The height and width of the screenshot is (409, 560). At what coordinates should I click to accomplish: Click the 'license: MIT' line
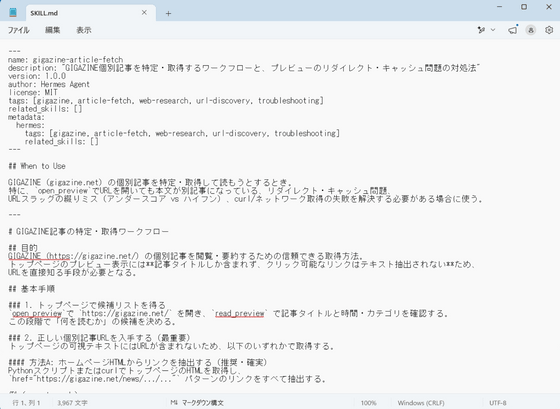(x=32, y=93)
